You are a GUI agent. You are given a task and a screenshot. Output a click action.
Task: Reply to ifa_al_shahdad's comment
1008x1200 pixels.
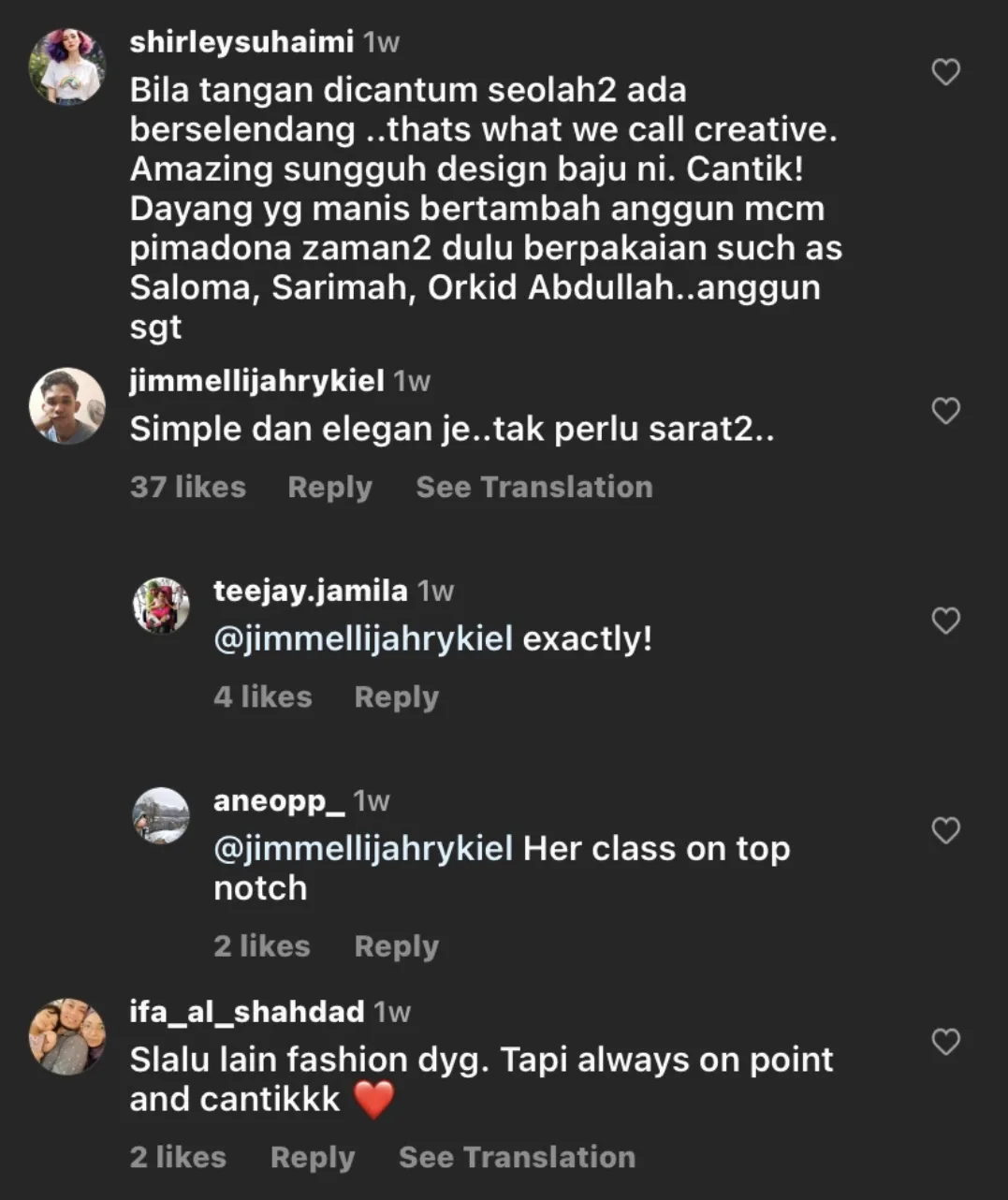pyautogui.click(x=313, y=1158)
